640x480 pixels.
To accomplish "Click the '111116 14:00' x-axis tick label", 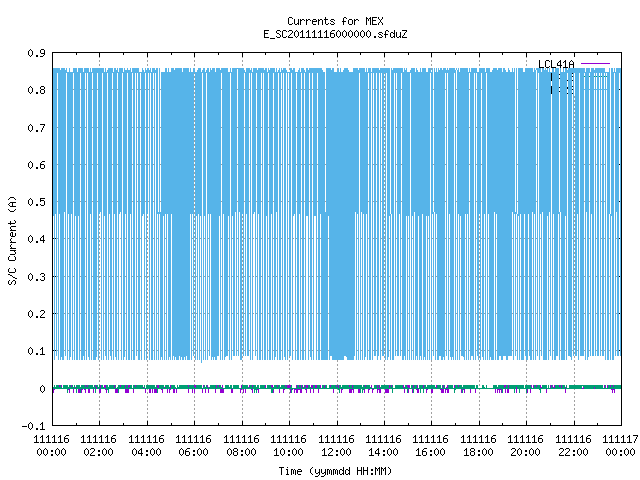I will coord(383,446).
